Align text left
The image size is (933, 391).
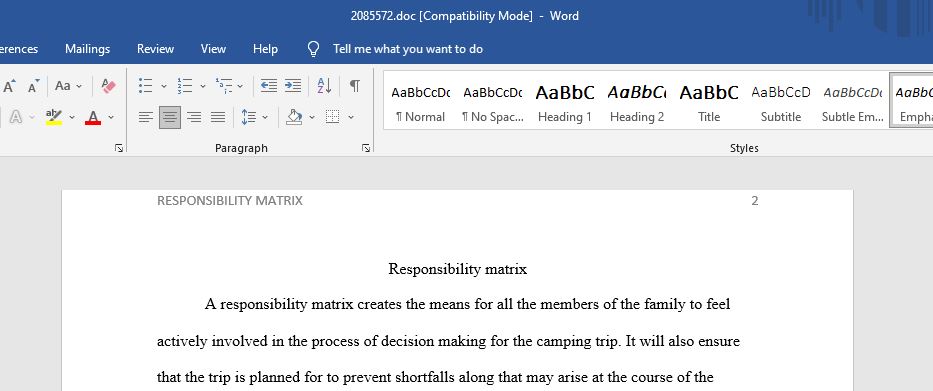tap(146, 117)
